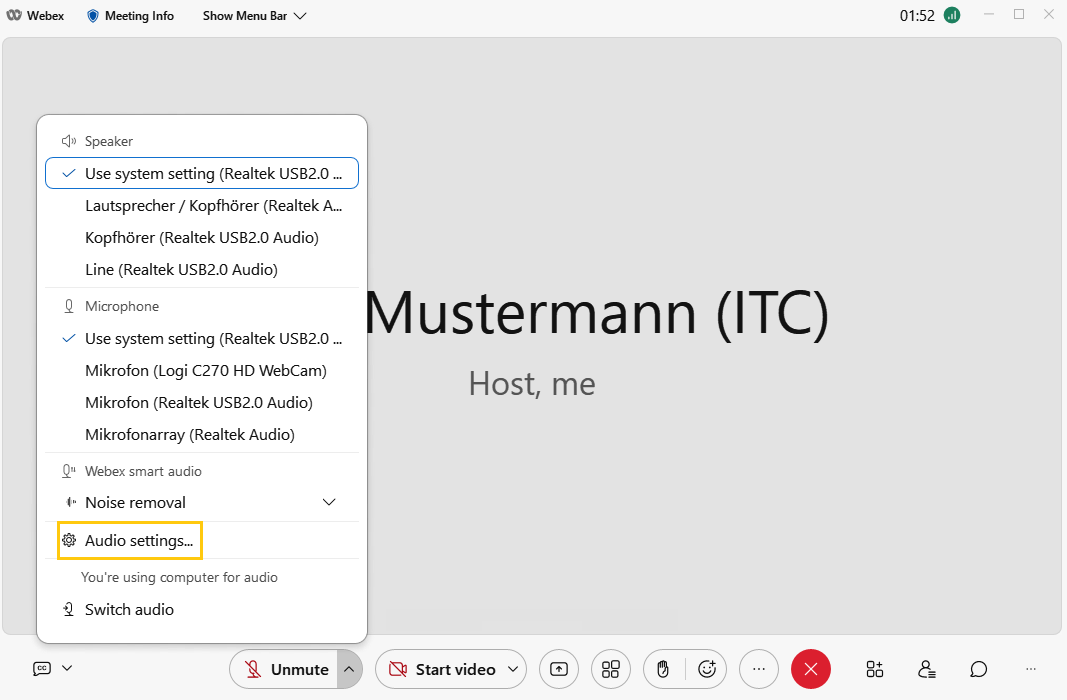Open the emoji reactions icon
The height and width of the screenshot is (700, 1067).
coord(707,669)
